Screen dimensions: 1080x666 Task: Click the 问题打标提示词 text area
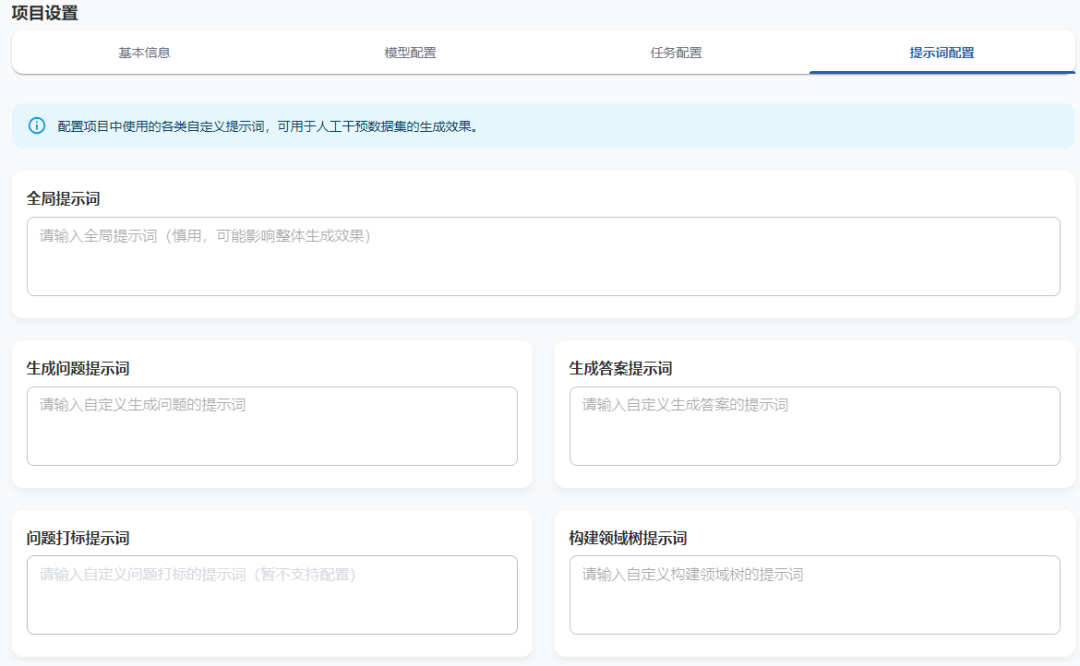pyautogui.click(x=272, y=595)
